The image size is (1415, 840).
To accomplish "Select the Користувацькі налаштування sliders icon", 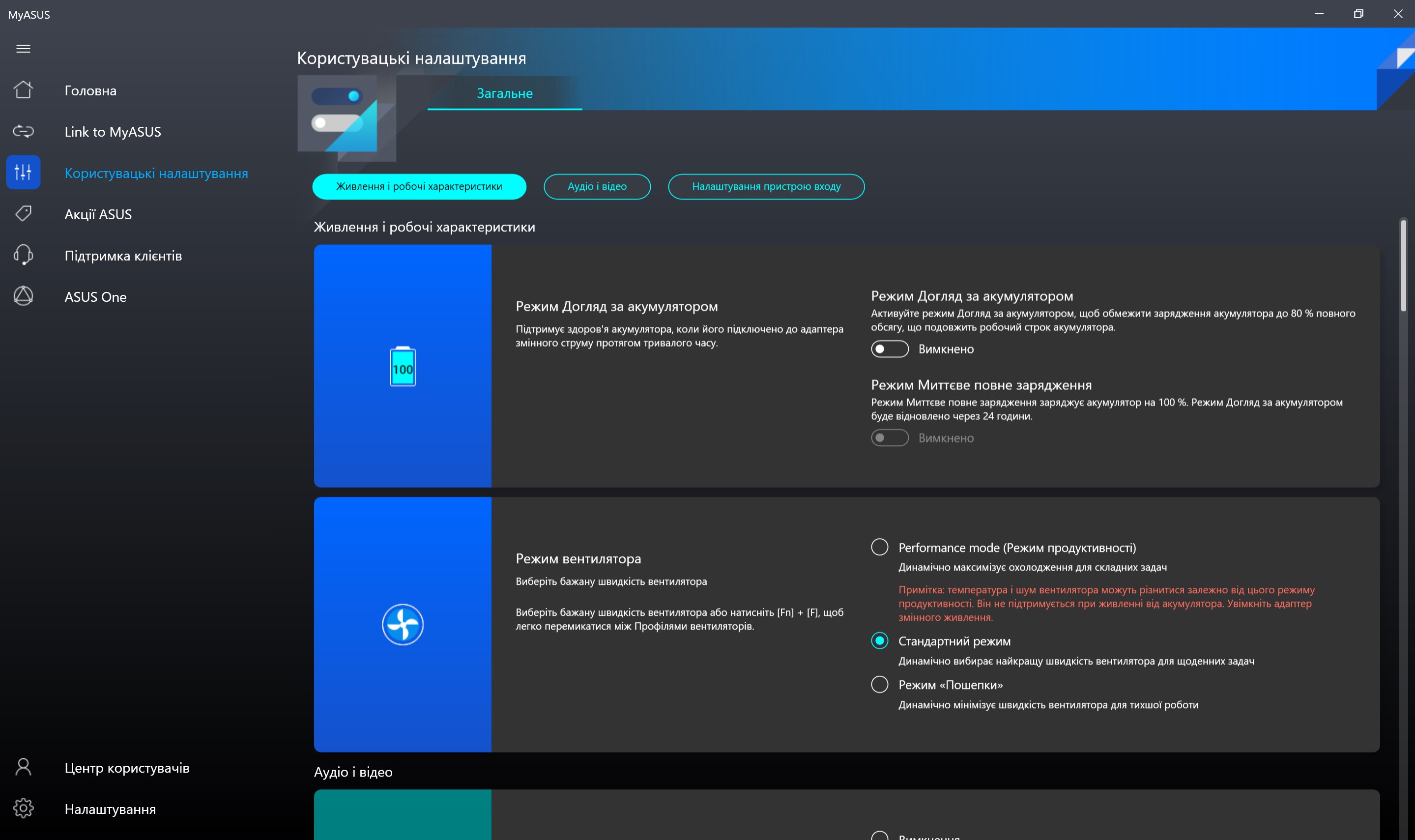I will (x=23, y=172).
